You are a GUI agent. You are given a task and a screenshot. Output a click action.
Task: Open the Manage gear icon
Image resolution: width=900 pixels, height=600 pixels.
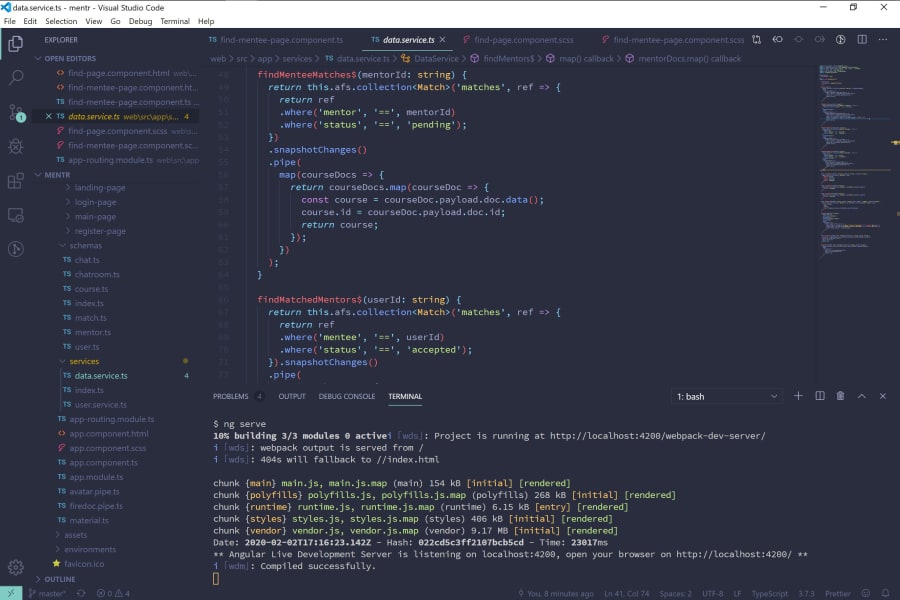[15, 567]
